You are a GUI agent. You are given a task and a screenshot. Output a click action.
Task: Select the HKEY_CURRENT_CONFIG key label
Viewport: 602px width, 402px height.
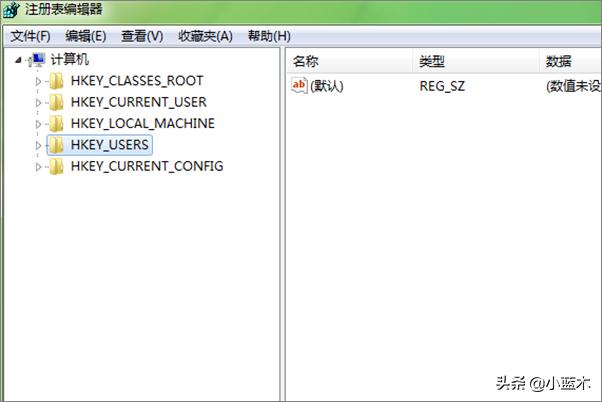pos(147,166)
